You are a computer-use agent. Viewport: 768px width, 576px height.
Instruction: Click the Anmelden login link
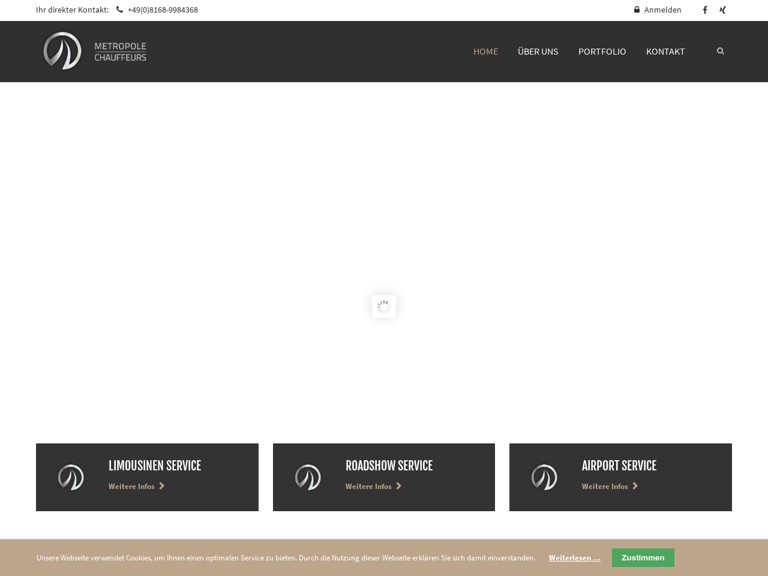pyautogui.click(x=662, y=10)
